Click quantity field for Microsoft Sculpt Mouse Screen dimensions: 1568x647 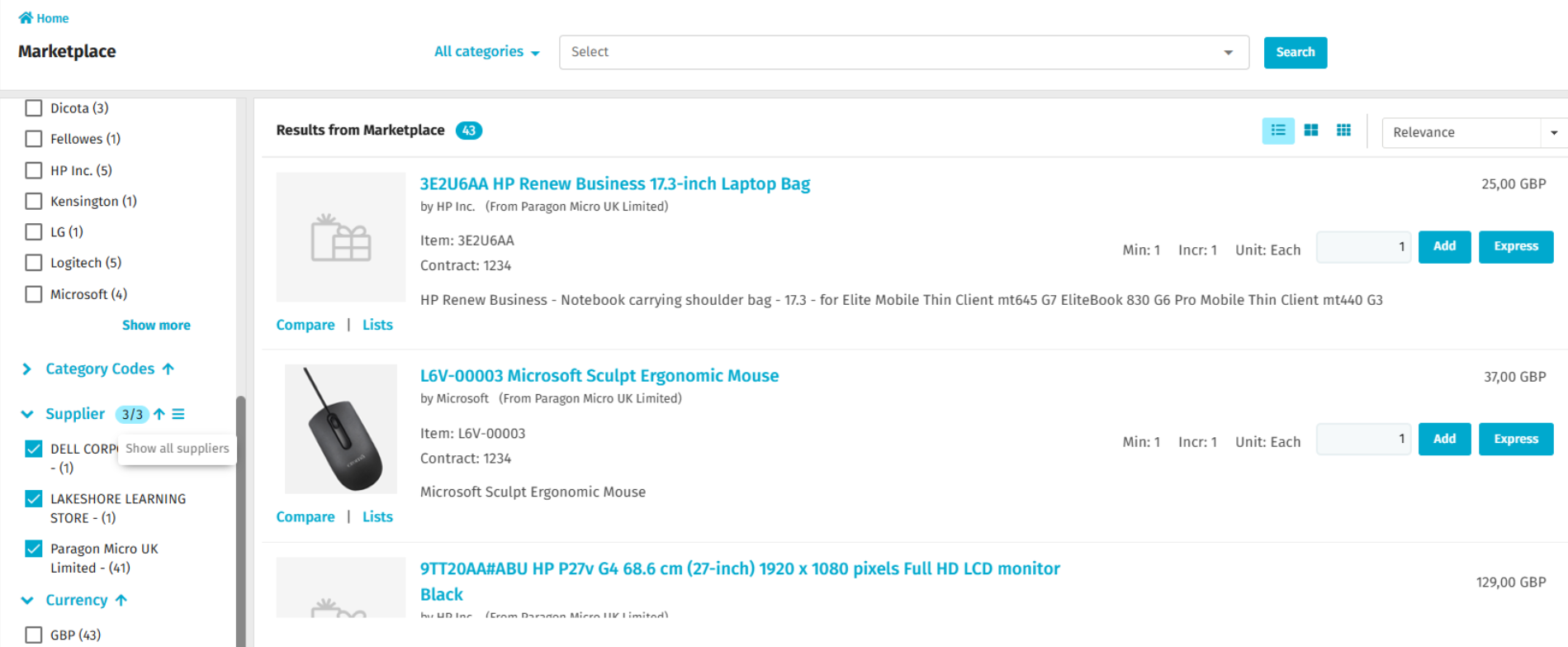coord(1362,439)
